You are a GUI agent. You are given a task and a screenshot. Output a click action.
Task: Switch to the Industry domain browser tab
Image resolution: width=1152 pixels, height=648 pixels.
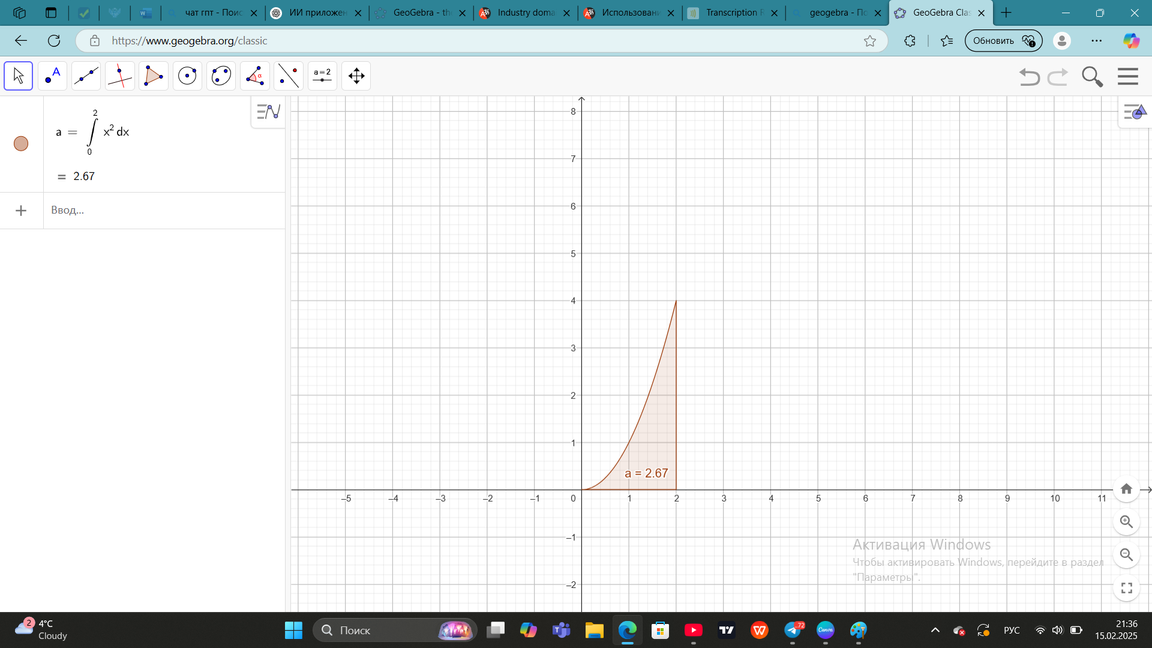526,13
